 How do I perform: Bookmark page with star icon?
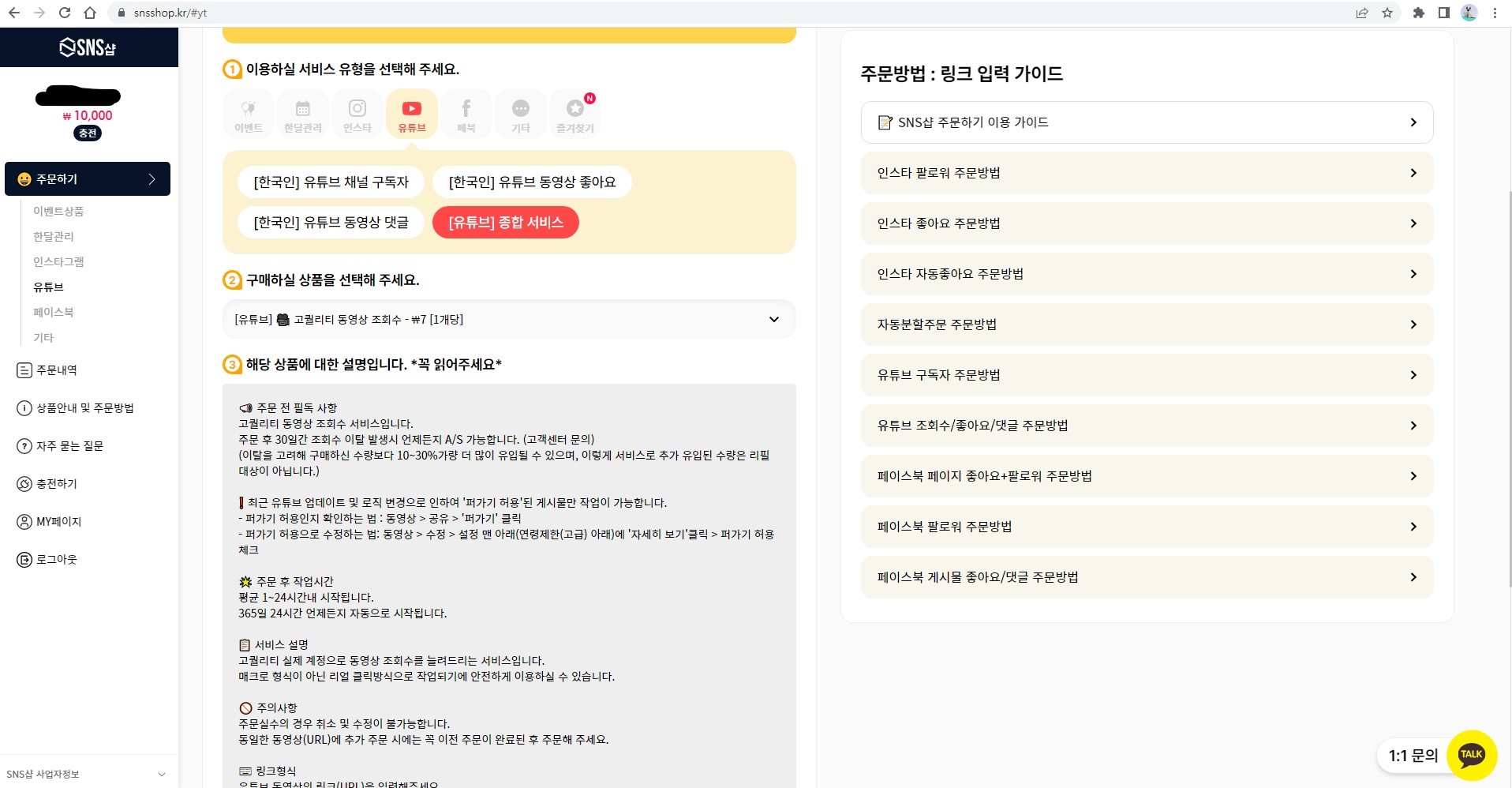click(1387, 13)
